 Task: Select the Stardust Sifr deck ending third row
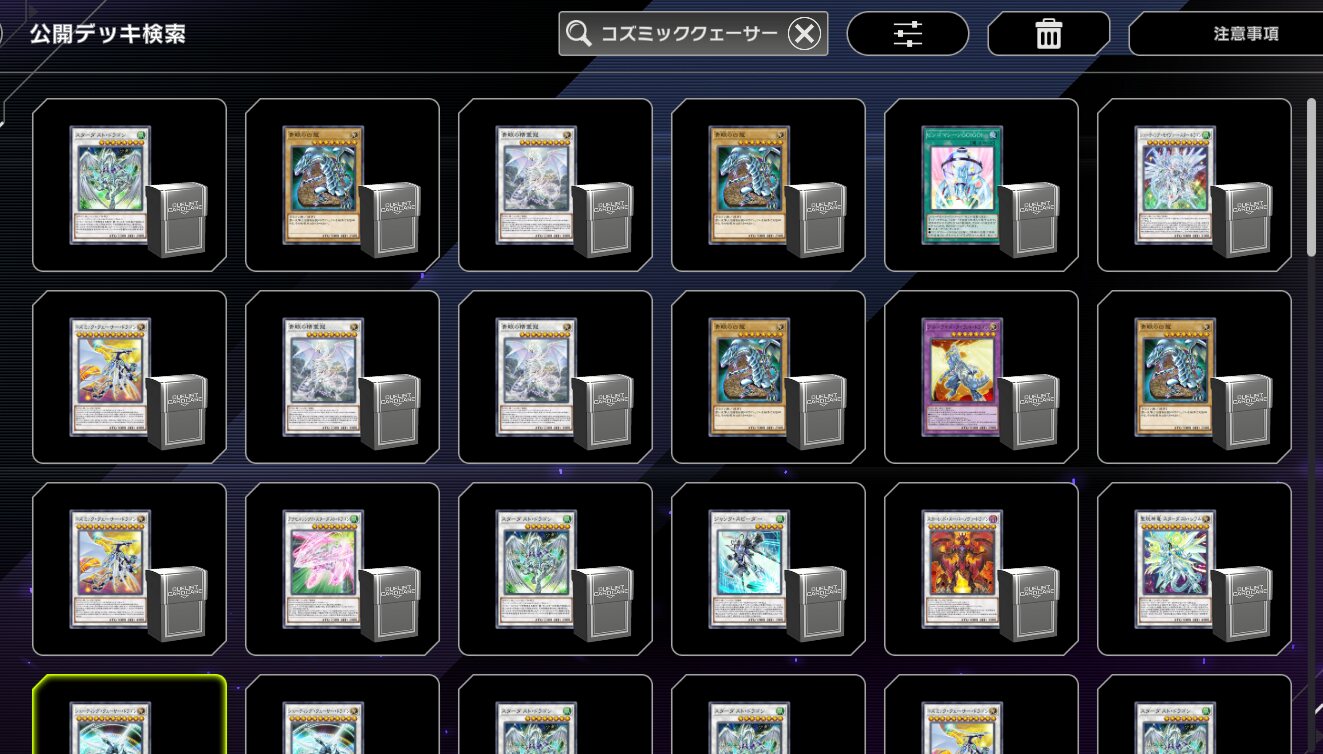tap(1194, 569)
